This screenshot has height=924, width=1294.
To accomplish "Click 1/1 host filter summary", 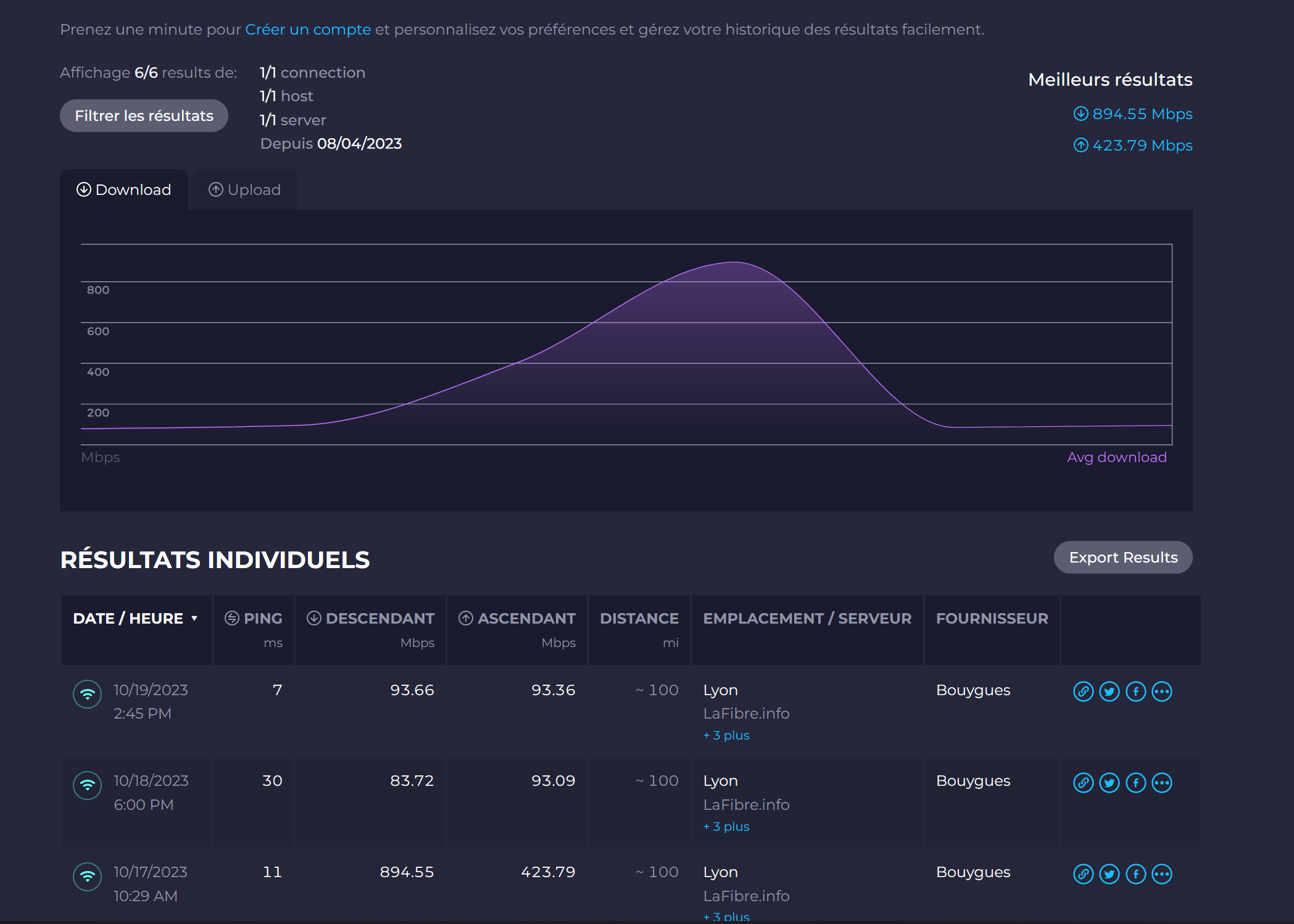I will pyautogui.click(x=286, y=96).
